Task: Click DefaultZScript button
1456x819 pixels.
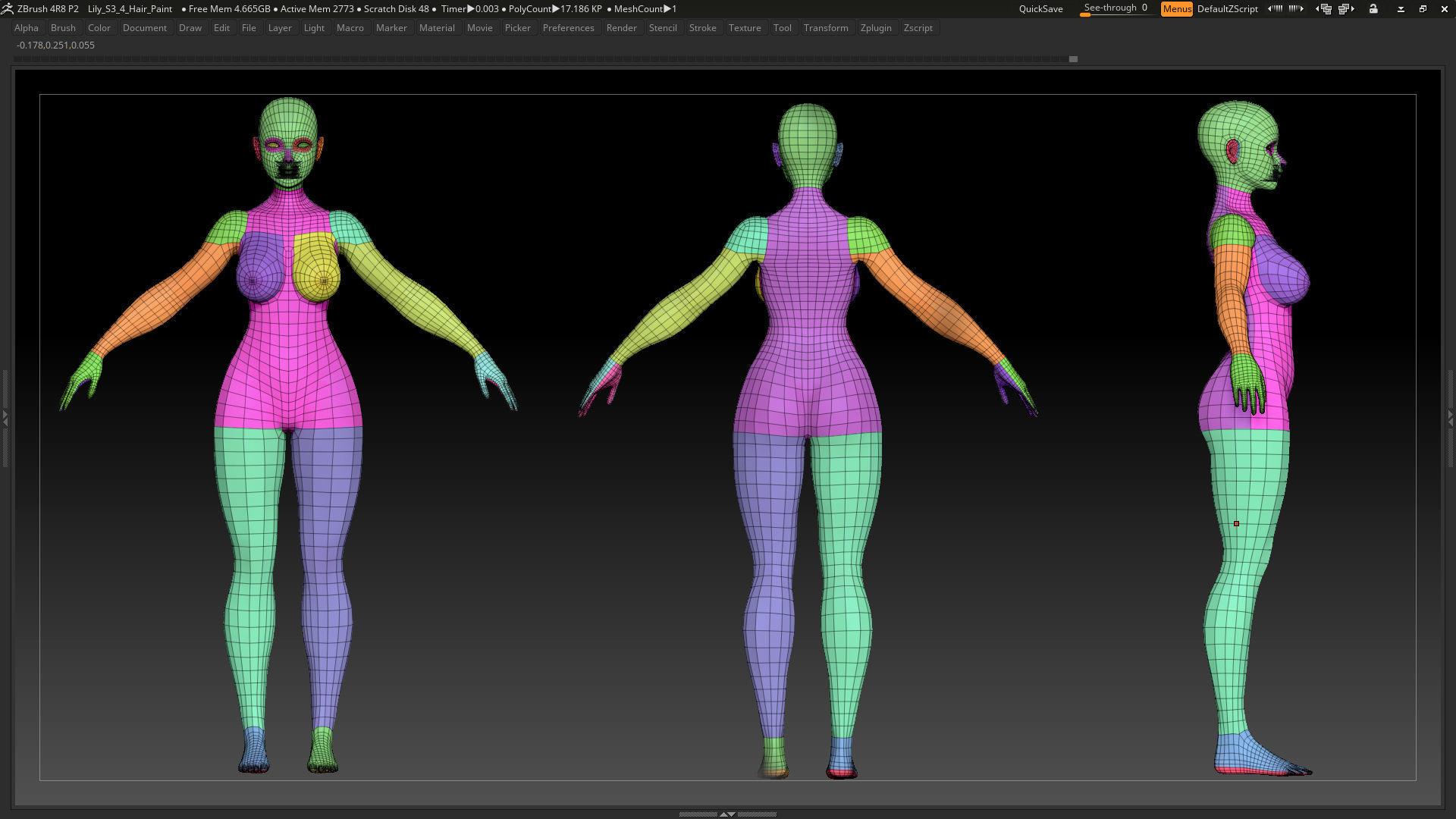Action: click(1228, 9)
